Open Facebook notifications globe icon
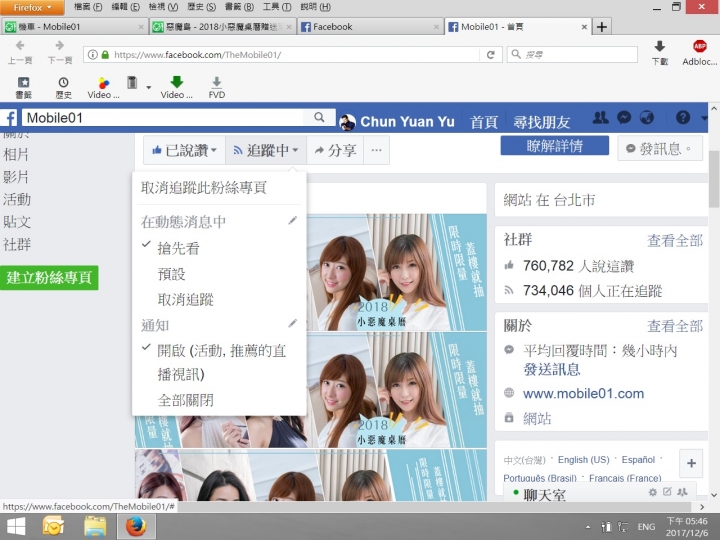Image resolution: width=720 pixels, height=540 pixels. click(x=647, y=118)
